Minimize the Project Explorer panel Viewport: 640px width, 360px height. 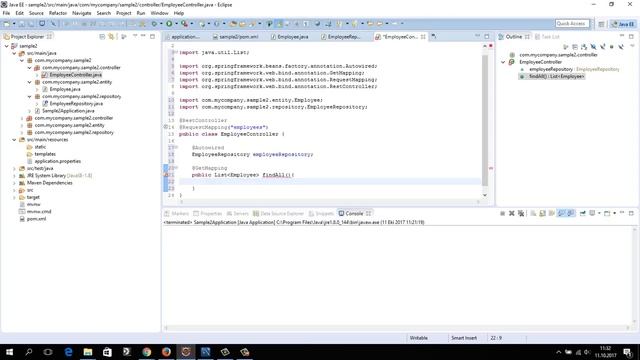(x=143, y=36)
